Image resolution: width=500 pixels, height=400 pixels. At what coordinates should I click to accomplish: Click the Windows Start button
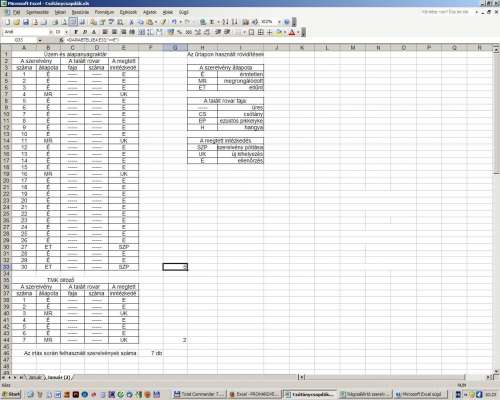tap(11, 394)
